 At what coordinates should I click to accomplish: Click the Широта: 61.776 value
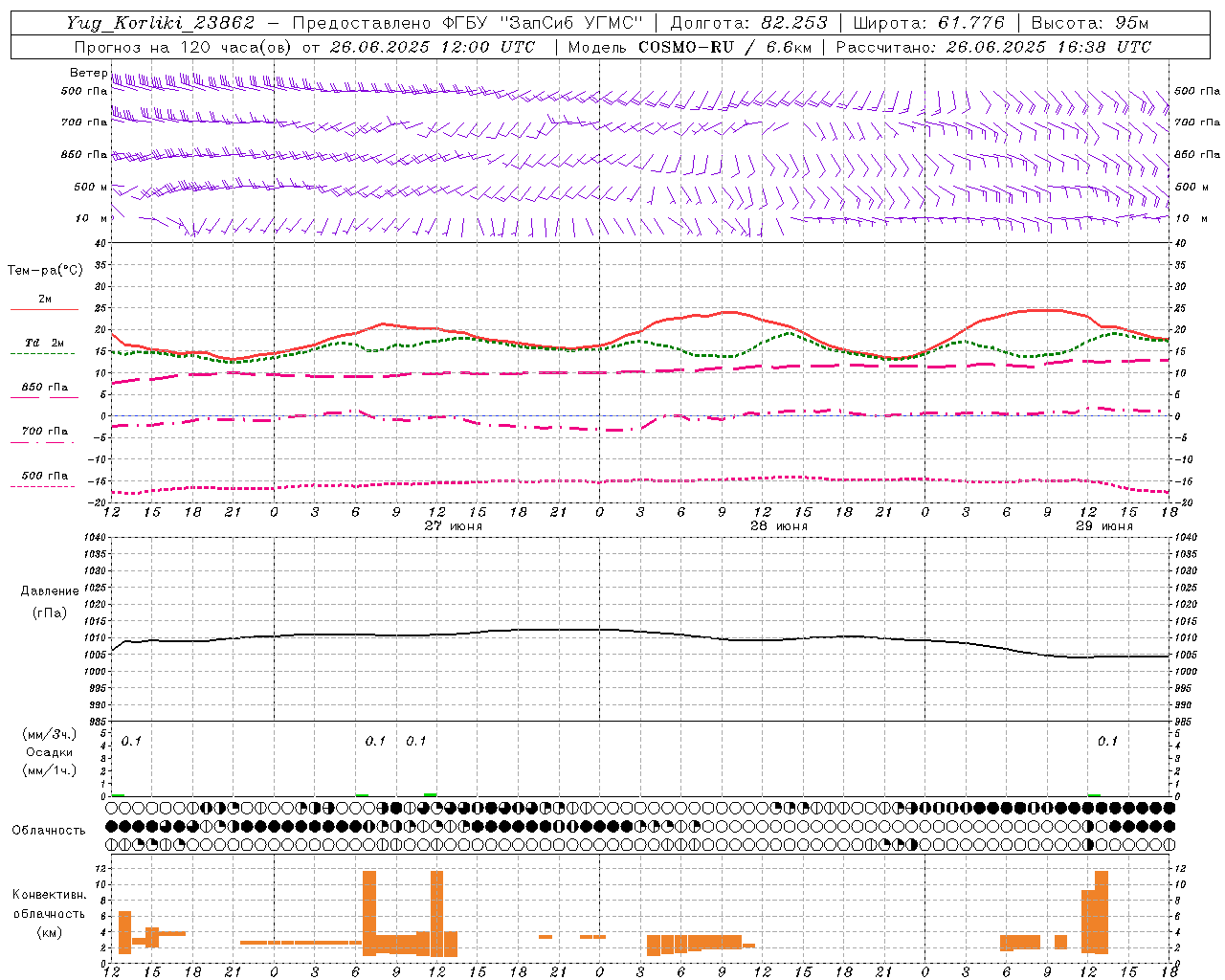[x=928, y=23]
